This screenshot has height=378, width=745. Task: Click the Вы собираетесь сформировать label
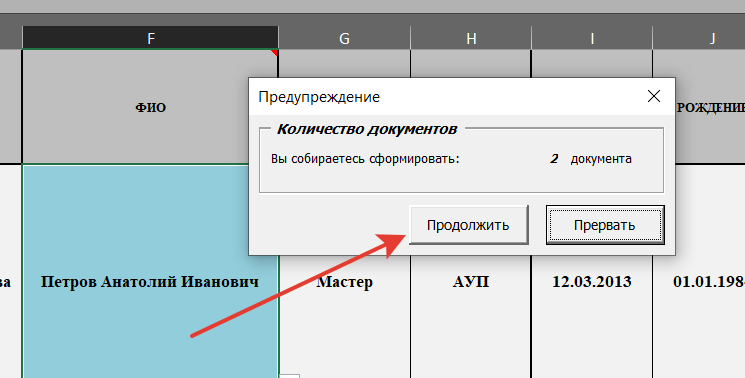pyautogui.click(x=365, y=159)
